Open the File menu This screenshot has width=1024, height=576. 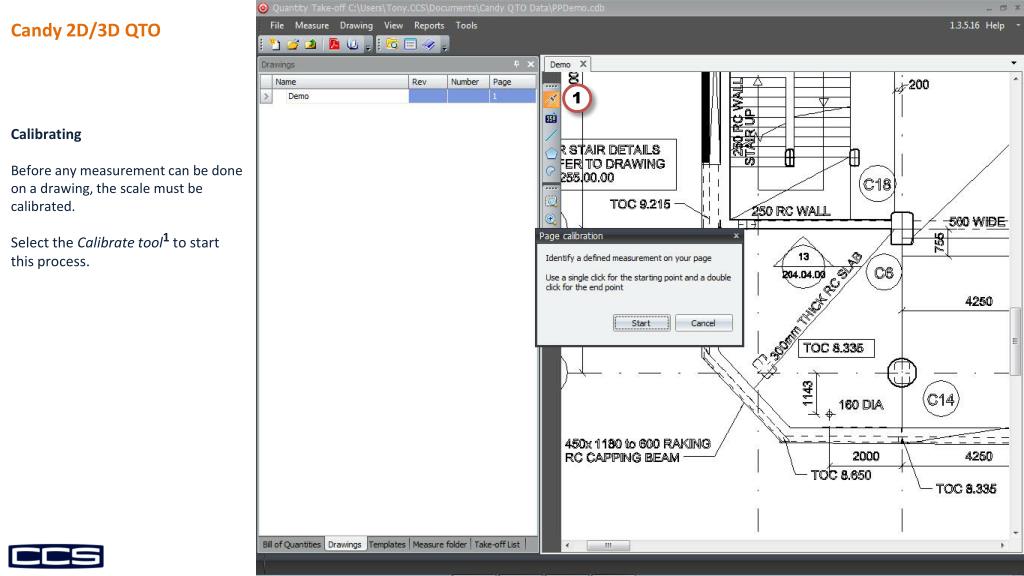(x=277, y=25)
